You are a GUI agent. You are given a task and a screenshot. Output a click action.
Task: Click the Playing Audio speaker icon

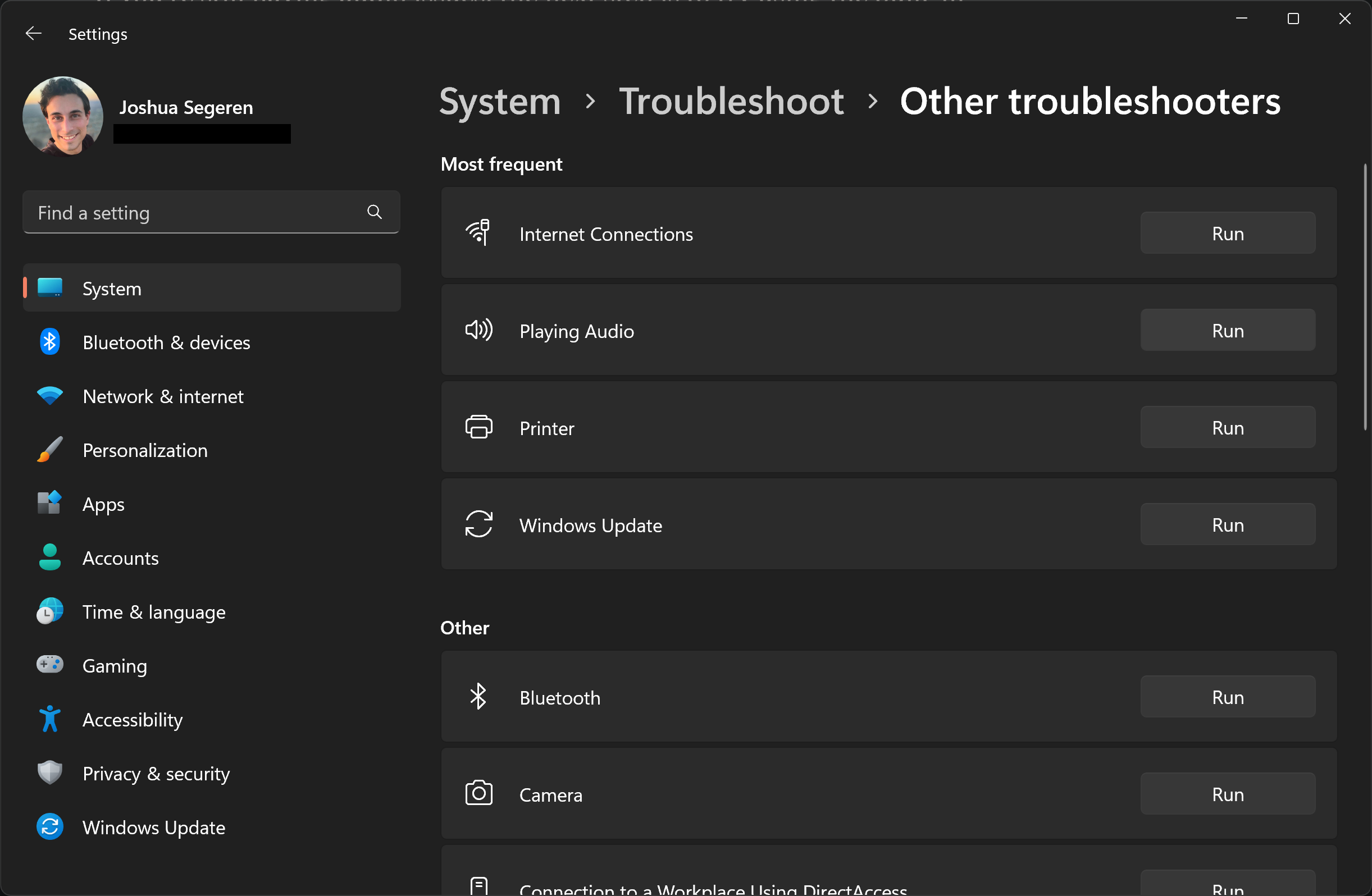(x=478, y=330)
